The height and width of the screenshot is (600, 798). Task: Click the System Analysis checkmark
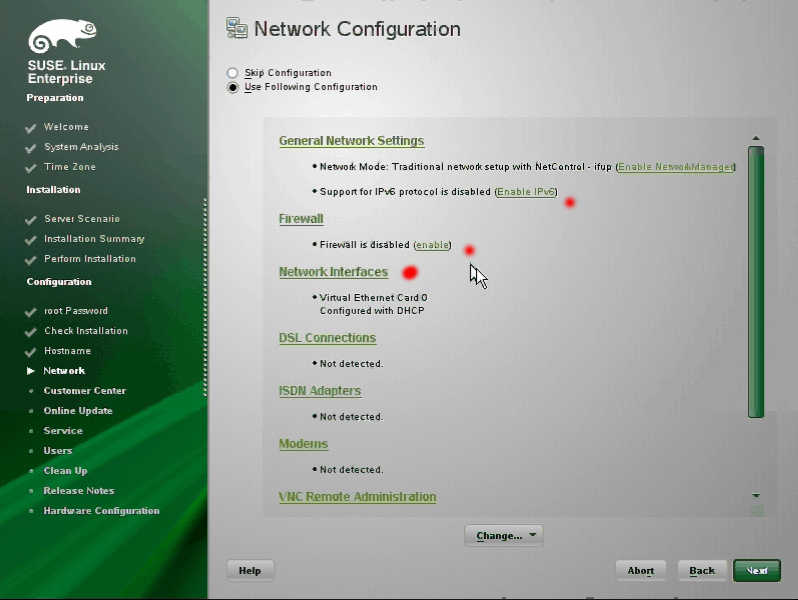coord(31,148)
